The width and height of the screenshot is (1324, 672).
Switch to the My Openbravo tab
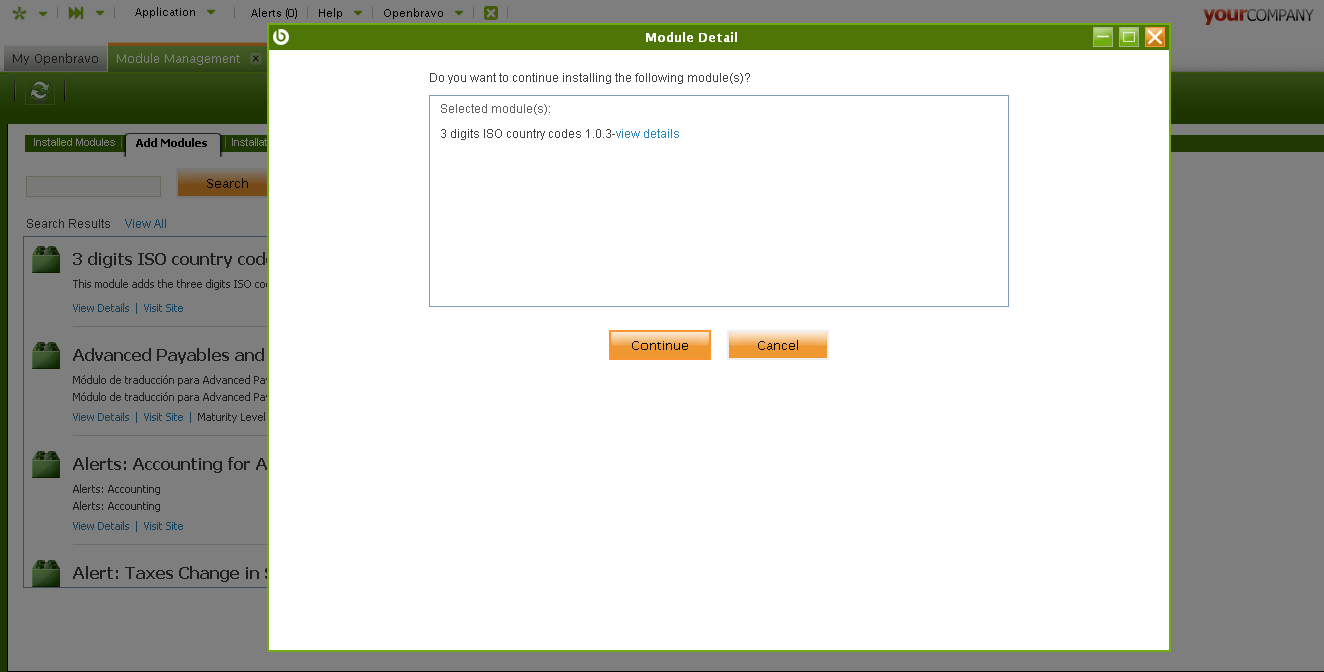pyautogui.click(x=55, y=59)
